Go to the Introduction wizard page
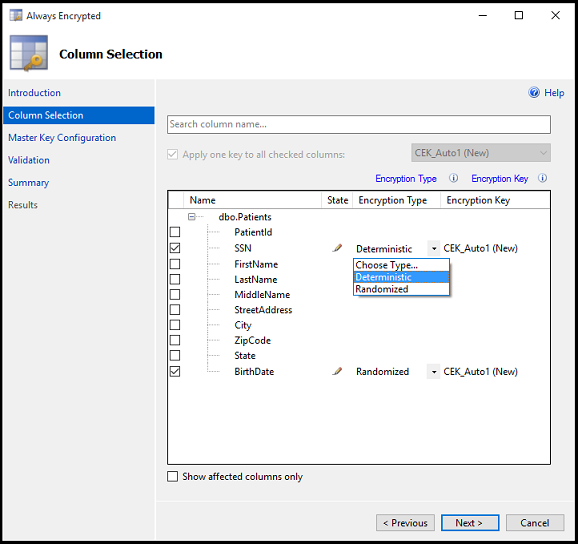578x544 pixels. 34,93
